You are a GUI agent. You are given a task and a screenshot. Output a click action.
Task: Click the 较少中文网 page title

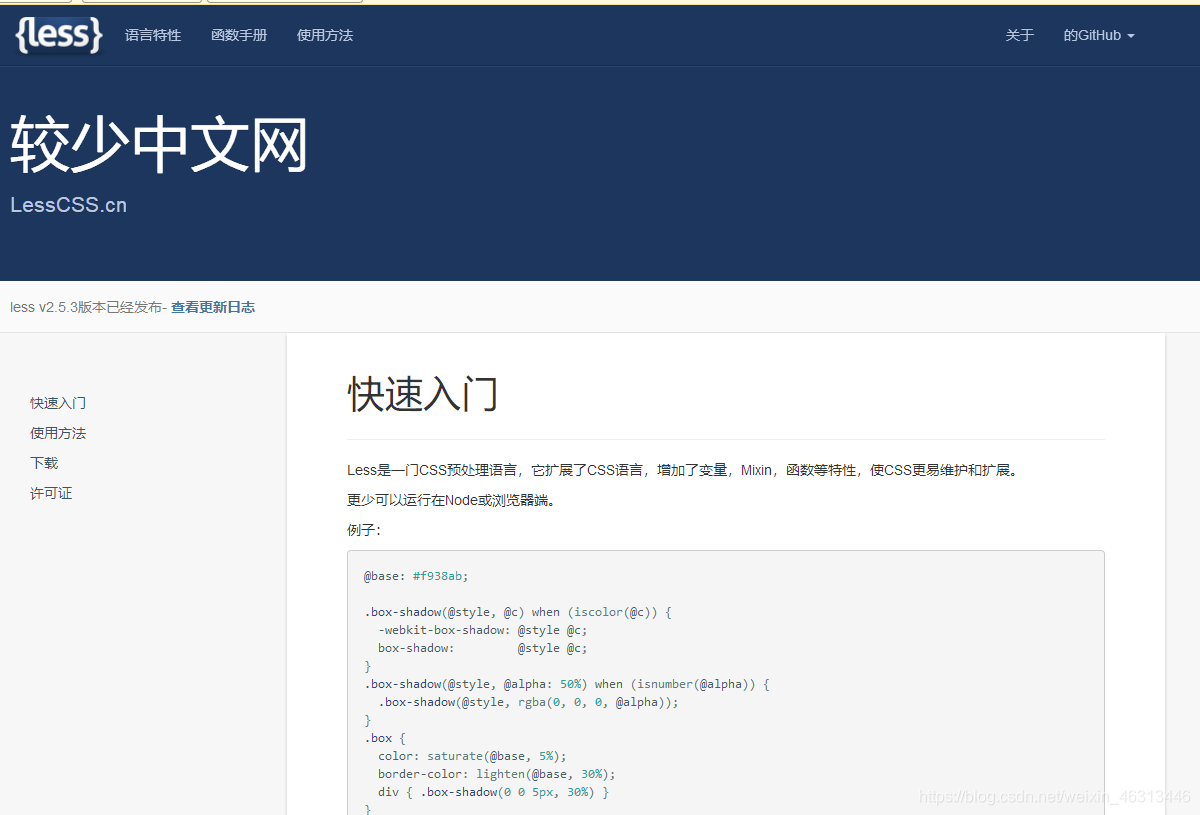pyautogui.click(x=159, y=145)
